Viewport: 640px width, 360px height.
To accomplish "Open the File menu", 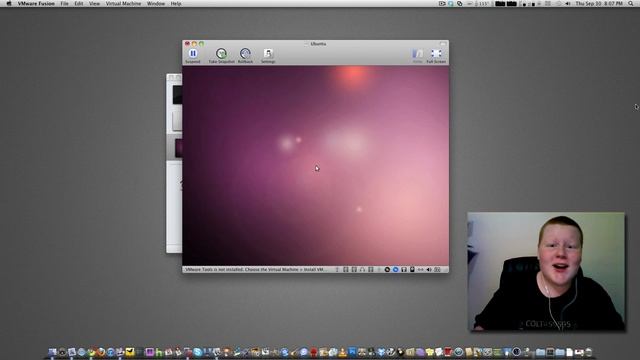I will click(x=64, y=4).
